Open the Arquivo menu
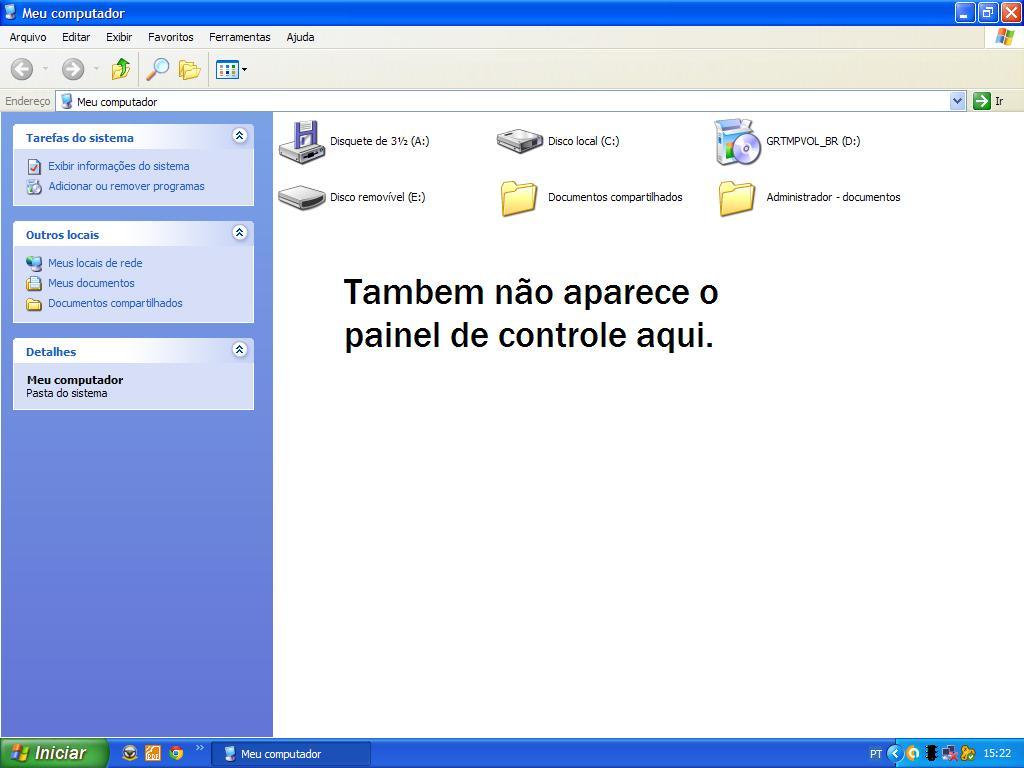This screenshot has height=768, width=1024. [x=27, y=37]
